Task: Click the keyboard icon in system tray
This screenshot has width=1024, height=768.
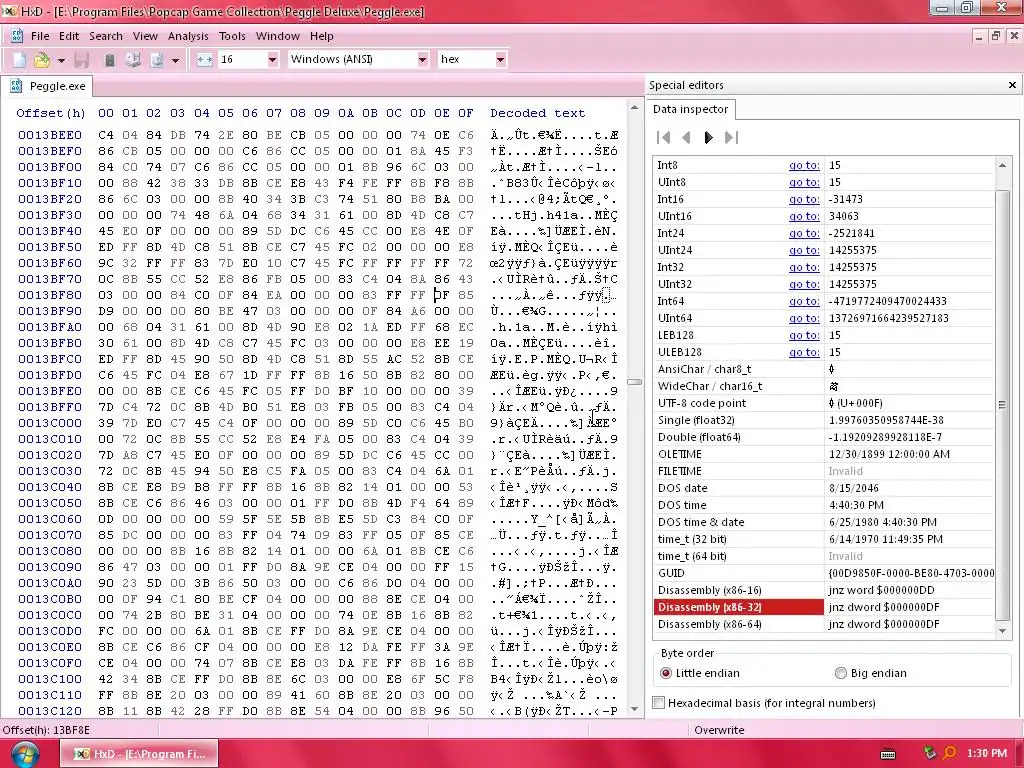Action: pyautogui.click(x=888, y=754)
